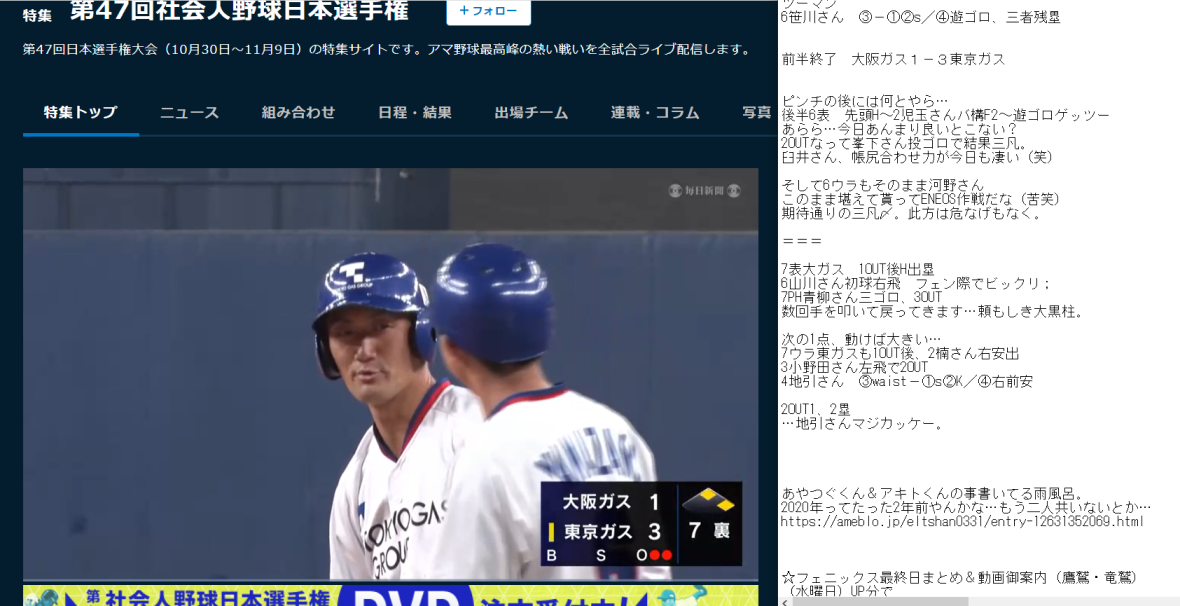The image size is (1180, 606).
Task: Click the 7 裏 inning indicator
Action: pyautogui.click(x=709, y=531)
